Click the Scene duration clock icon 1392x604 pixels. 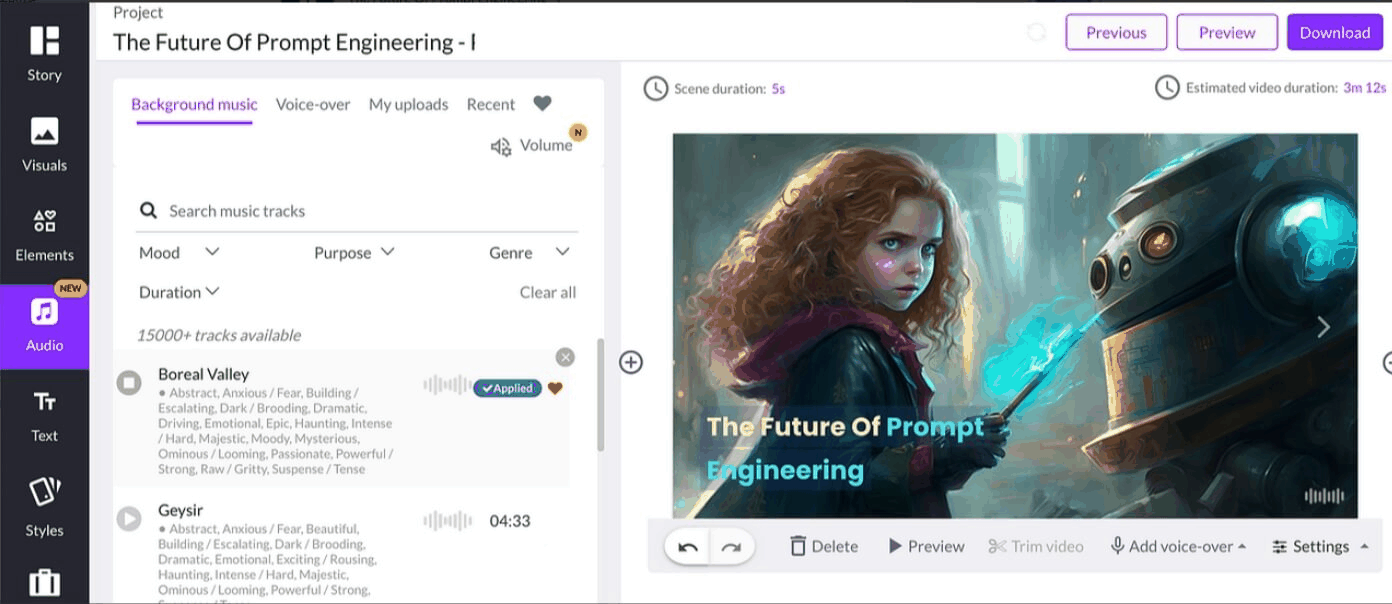tap(655, 88)
